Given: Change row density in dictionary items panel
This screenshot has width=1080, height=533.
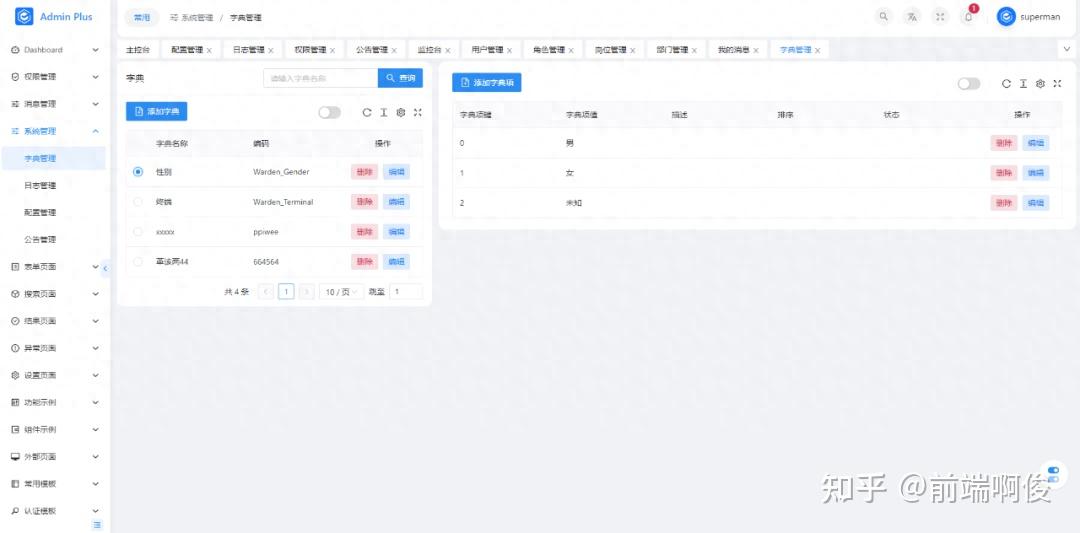Looking at the screenshot, I should tap(1024, 83).
